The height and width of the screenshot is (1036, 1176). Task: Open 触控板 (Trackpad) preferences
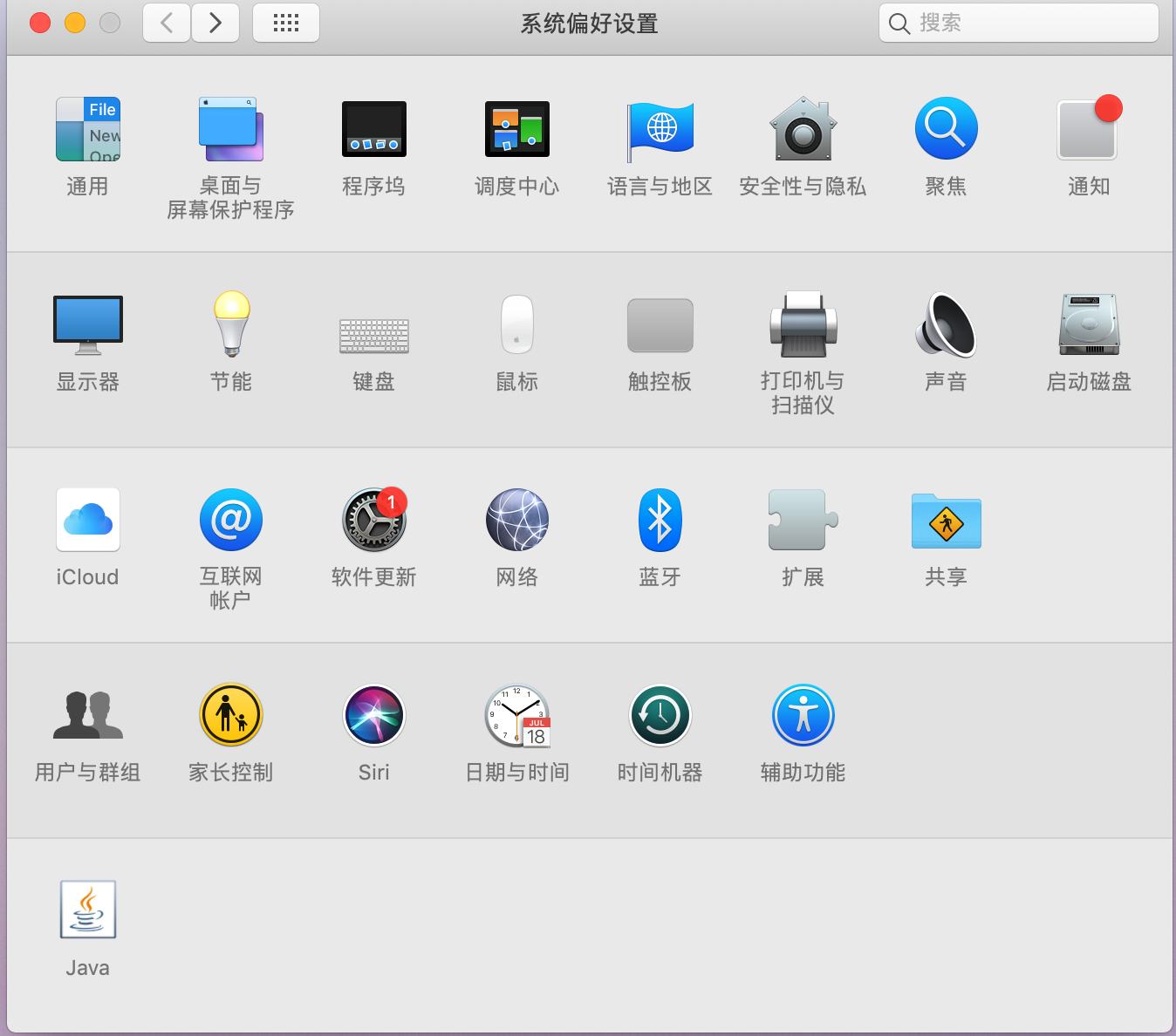pos(660,325)
